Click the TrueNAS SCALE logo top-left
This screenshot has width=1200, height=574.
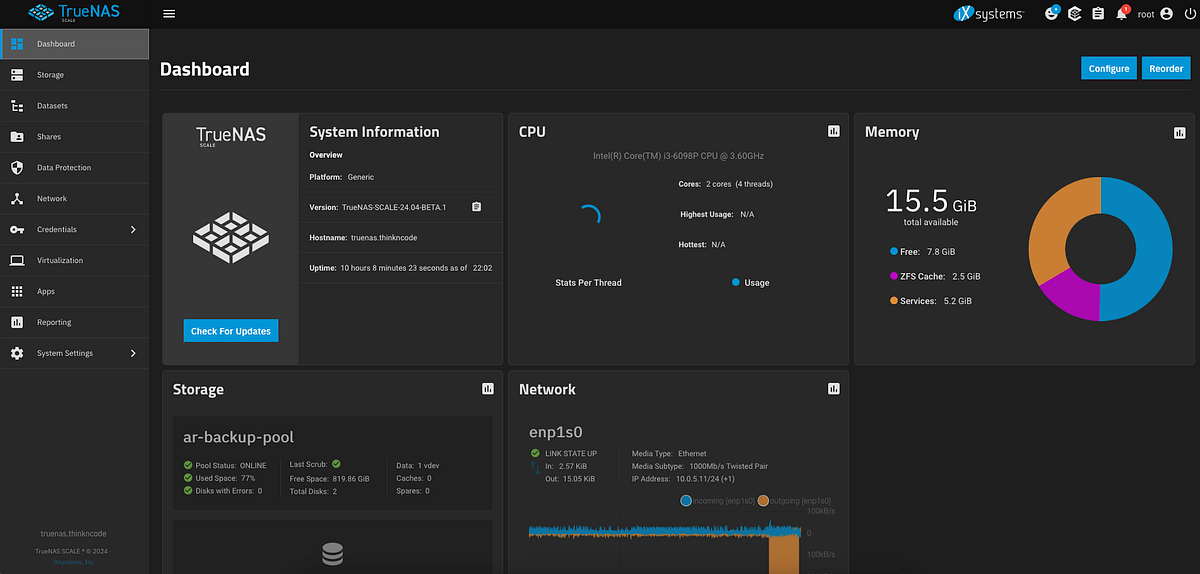point(74,14)
